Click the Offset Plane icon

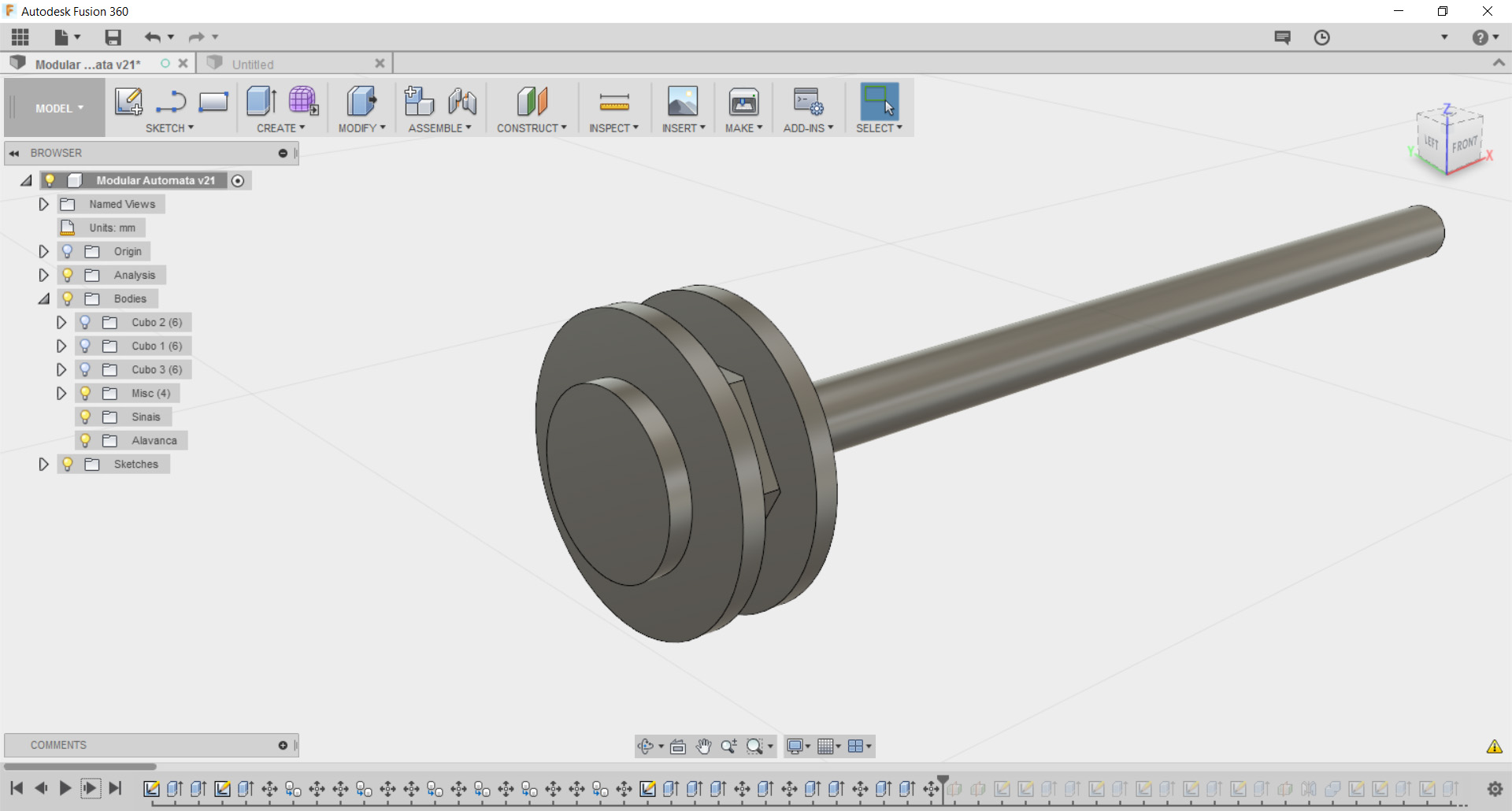pos(532,102)
